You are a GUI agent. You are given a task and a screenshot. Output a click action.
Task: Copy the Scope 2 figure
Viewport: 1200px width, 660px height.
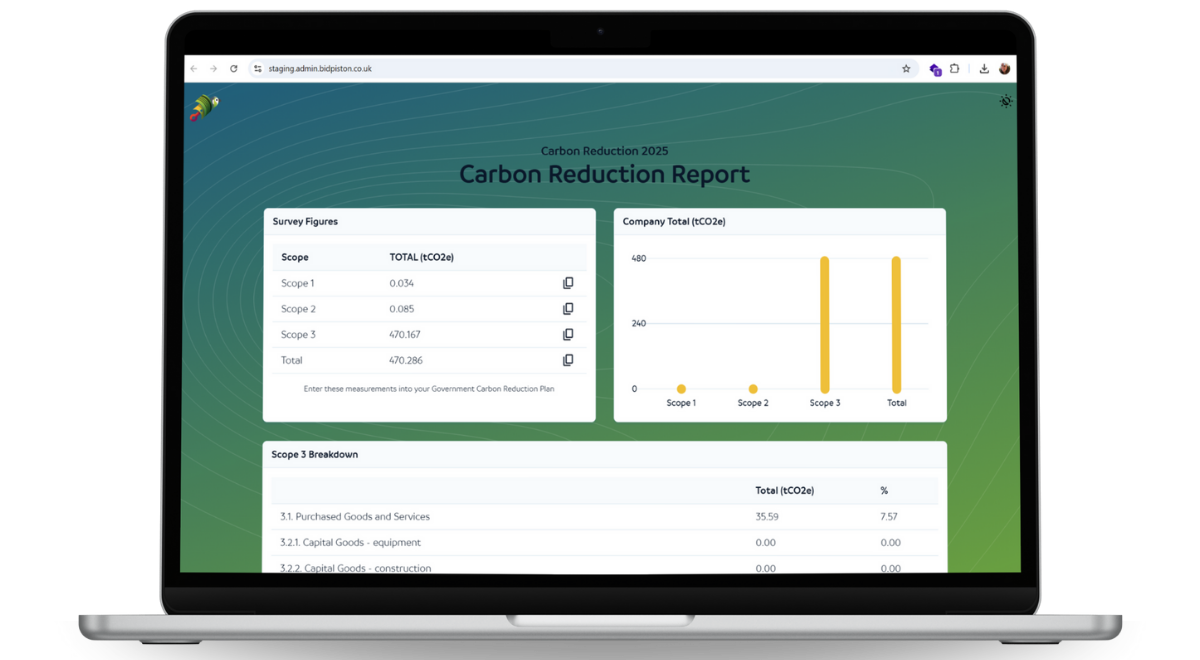[568, 309]
